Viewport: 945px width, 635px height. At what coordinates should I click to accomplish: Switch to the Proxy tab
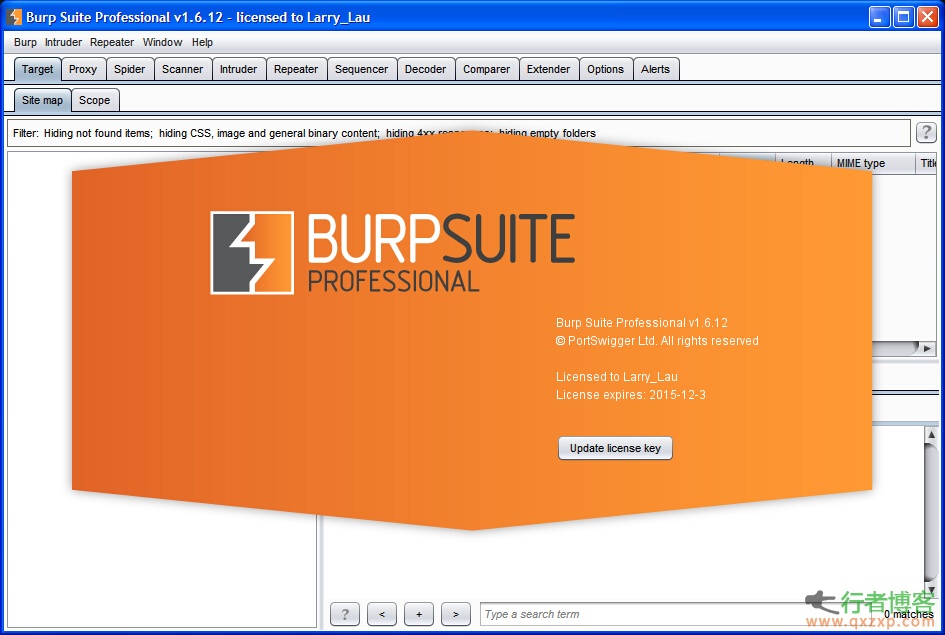tap(83, 69)
